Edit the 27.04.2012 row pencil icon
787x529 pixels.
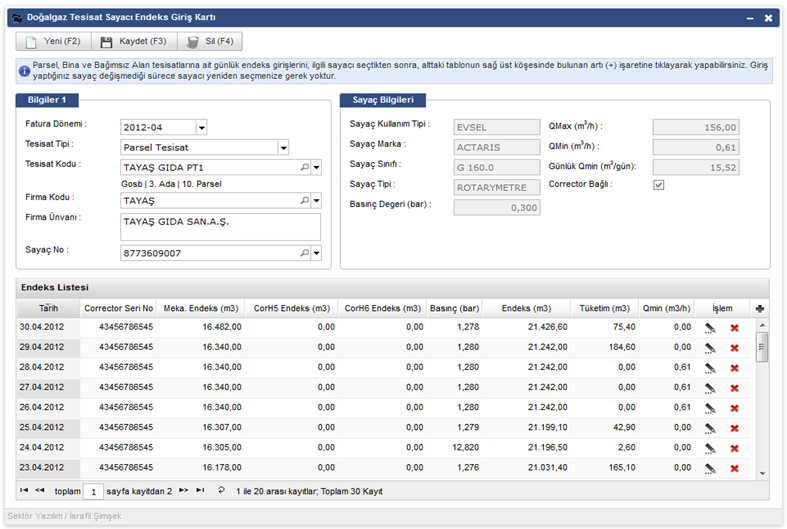[710, 388]
